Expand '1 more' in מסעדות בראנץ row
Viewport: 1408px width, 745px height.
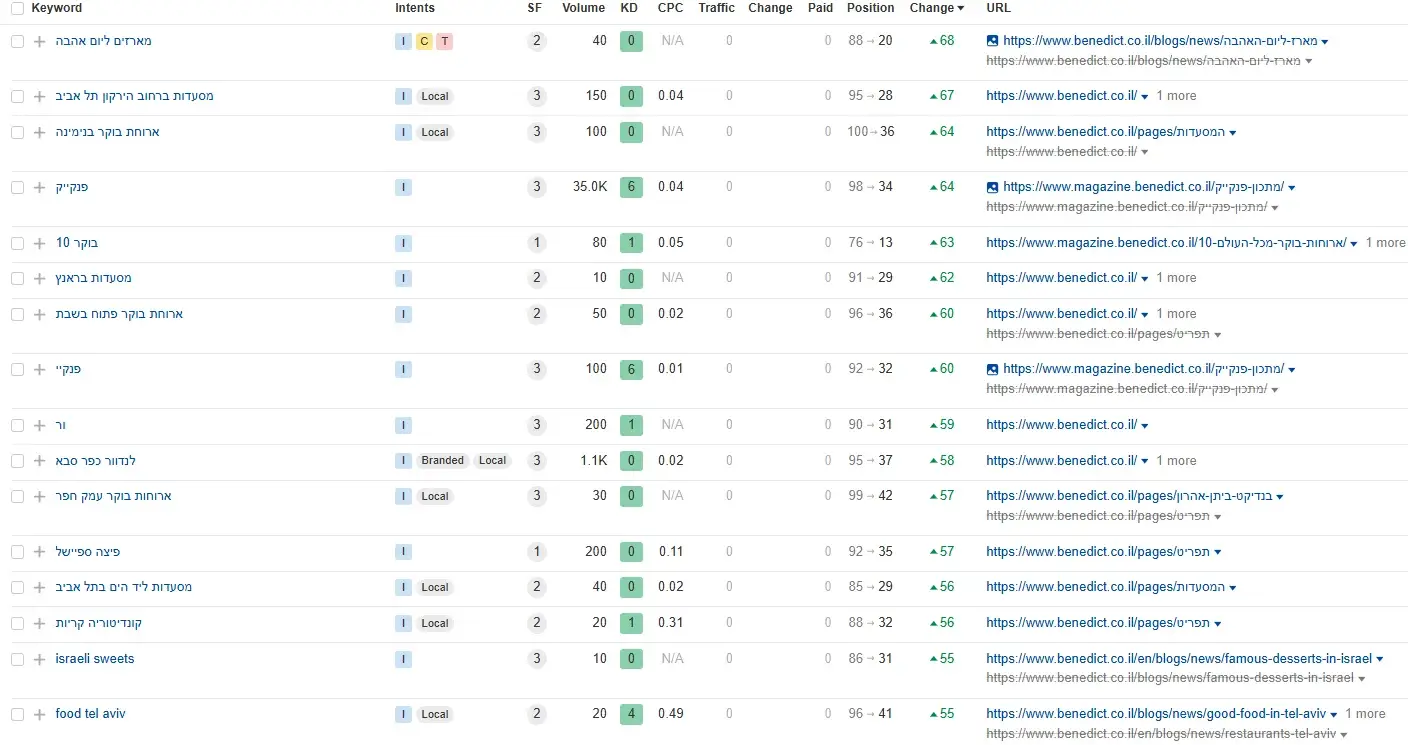tap(1176, 278)
